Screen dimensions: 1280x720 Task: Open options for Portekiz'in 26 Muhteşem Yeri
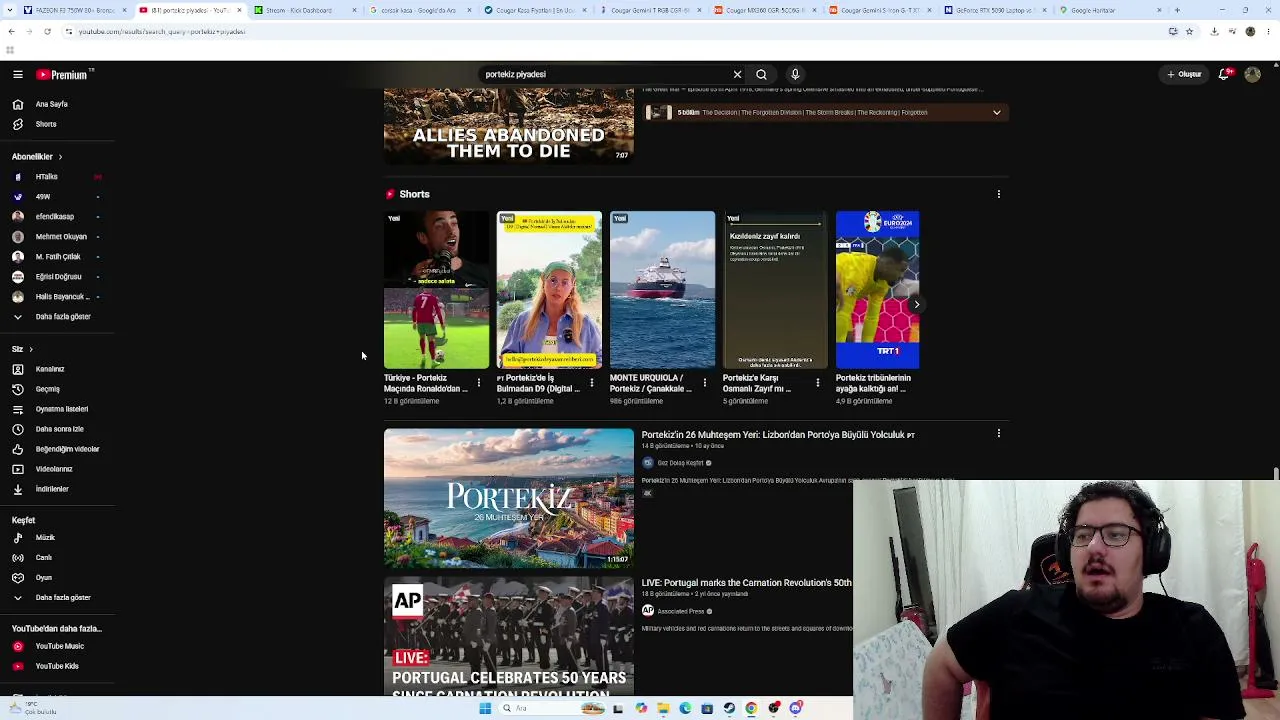(998, 434)
